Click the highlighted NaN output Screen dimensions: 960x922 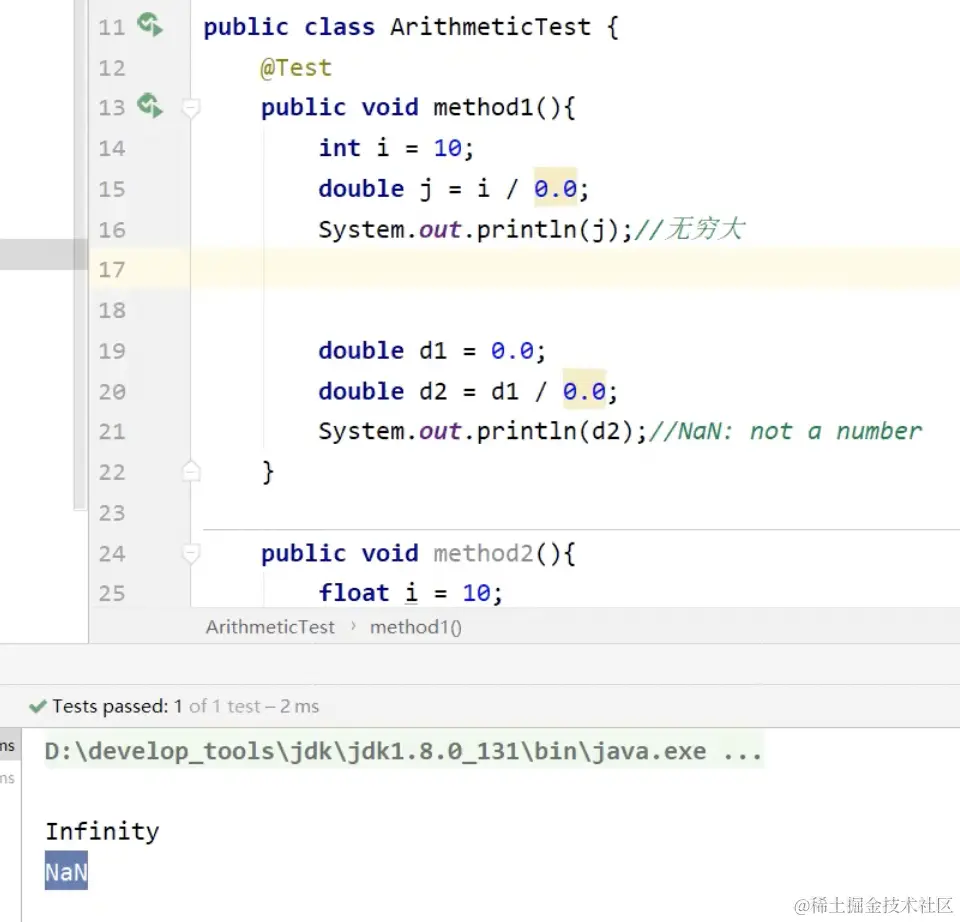[66, 871]
